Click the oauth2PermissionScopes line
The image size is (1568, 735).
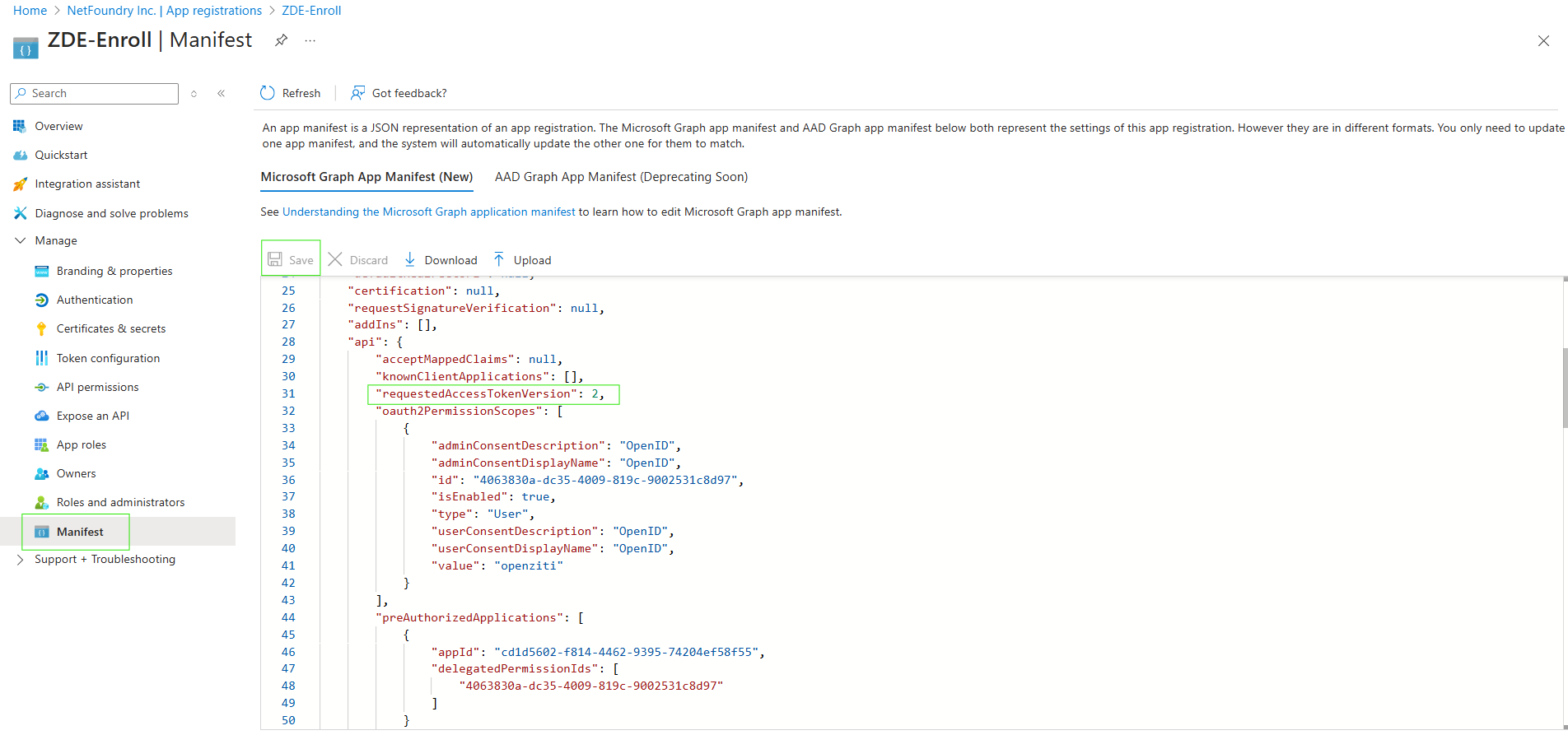point(469,412)
